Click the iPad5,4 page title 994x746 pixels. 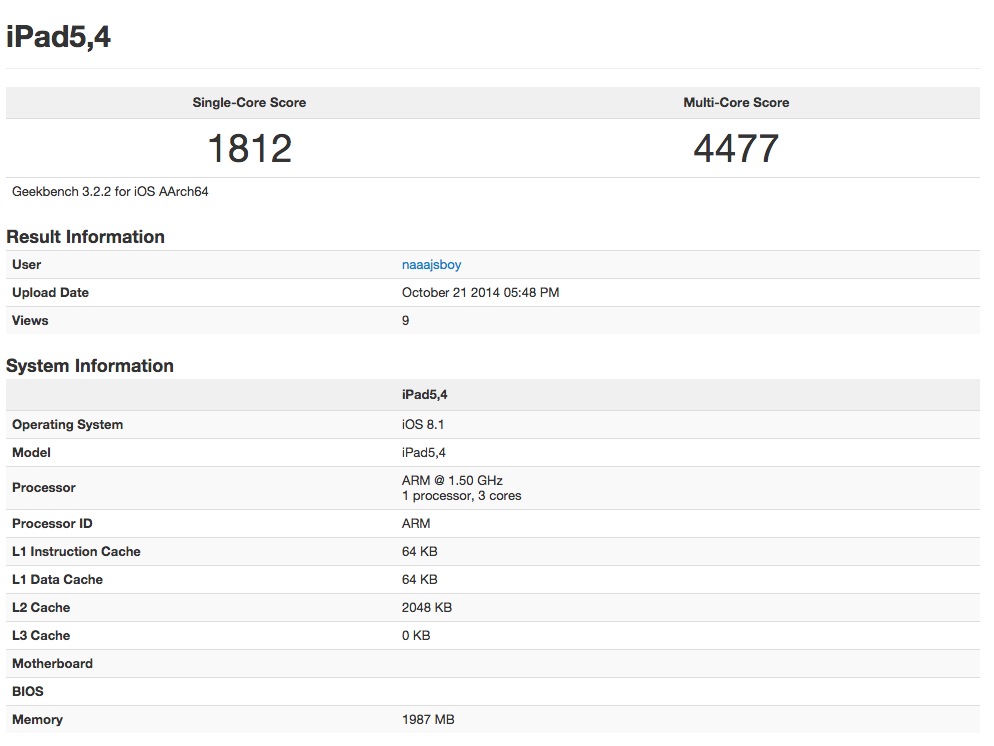[x=58, y=36]
